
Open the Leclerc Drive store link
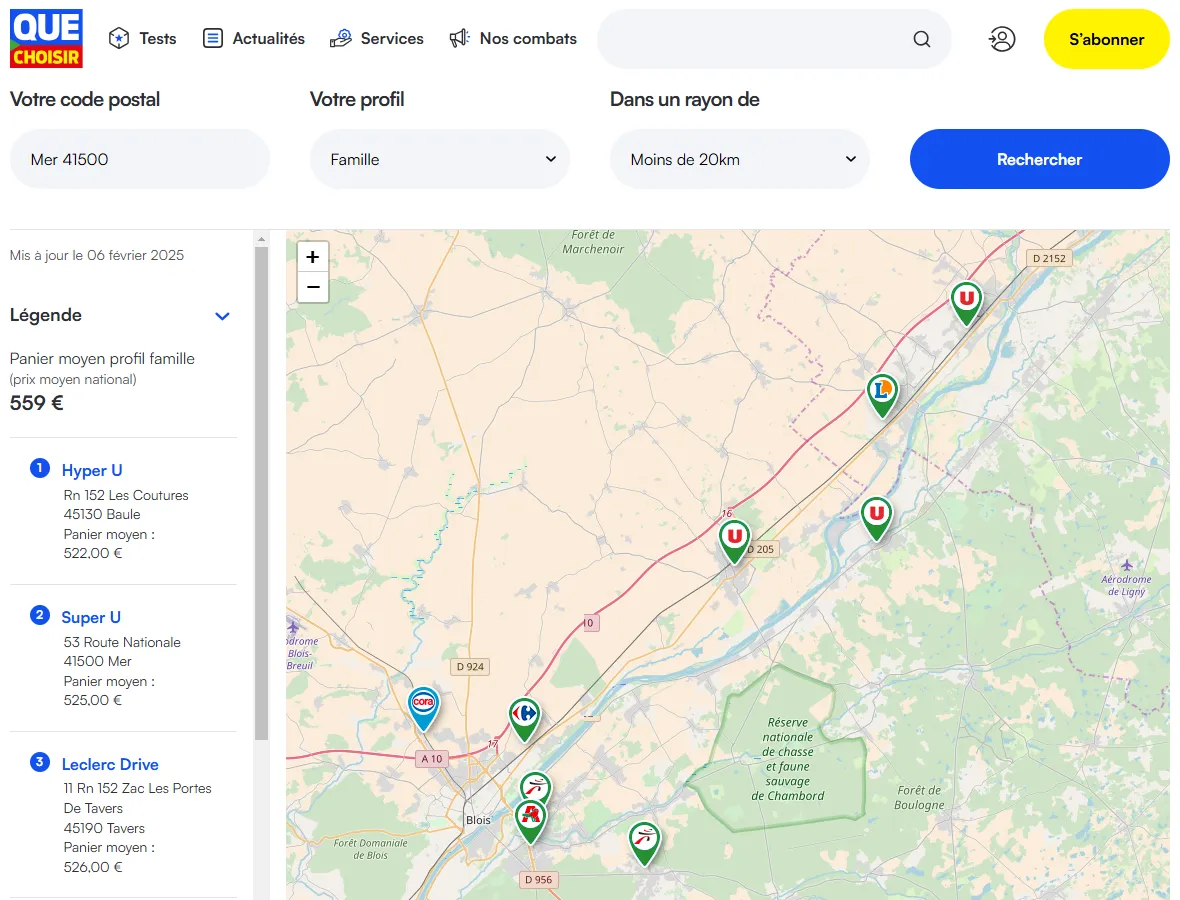pyautogui.click(x=110, y=764)
